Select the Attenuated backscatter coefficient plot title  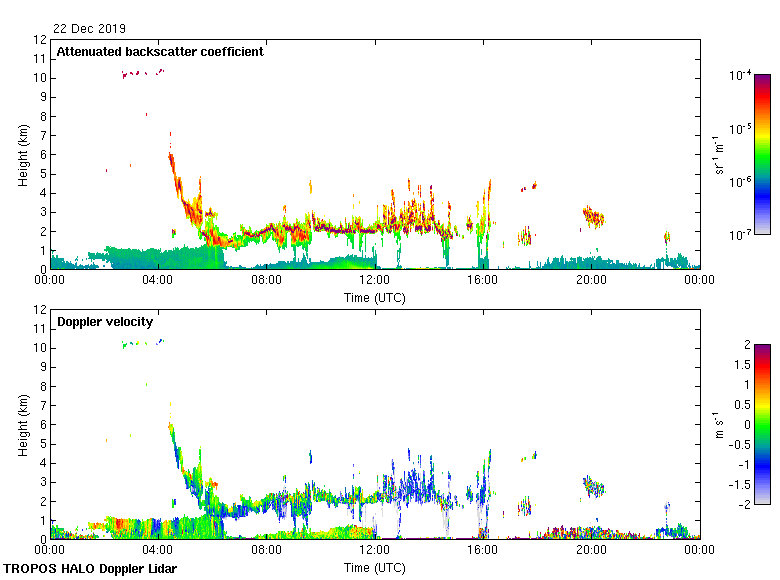click(x=160, y=52)
